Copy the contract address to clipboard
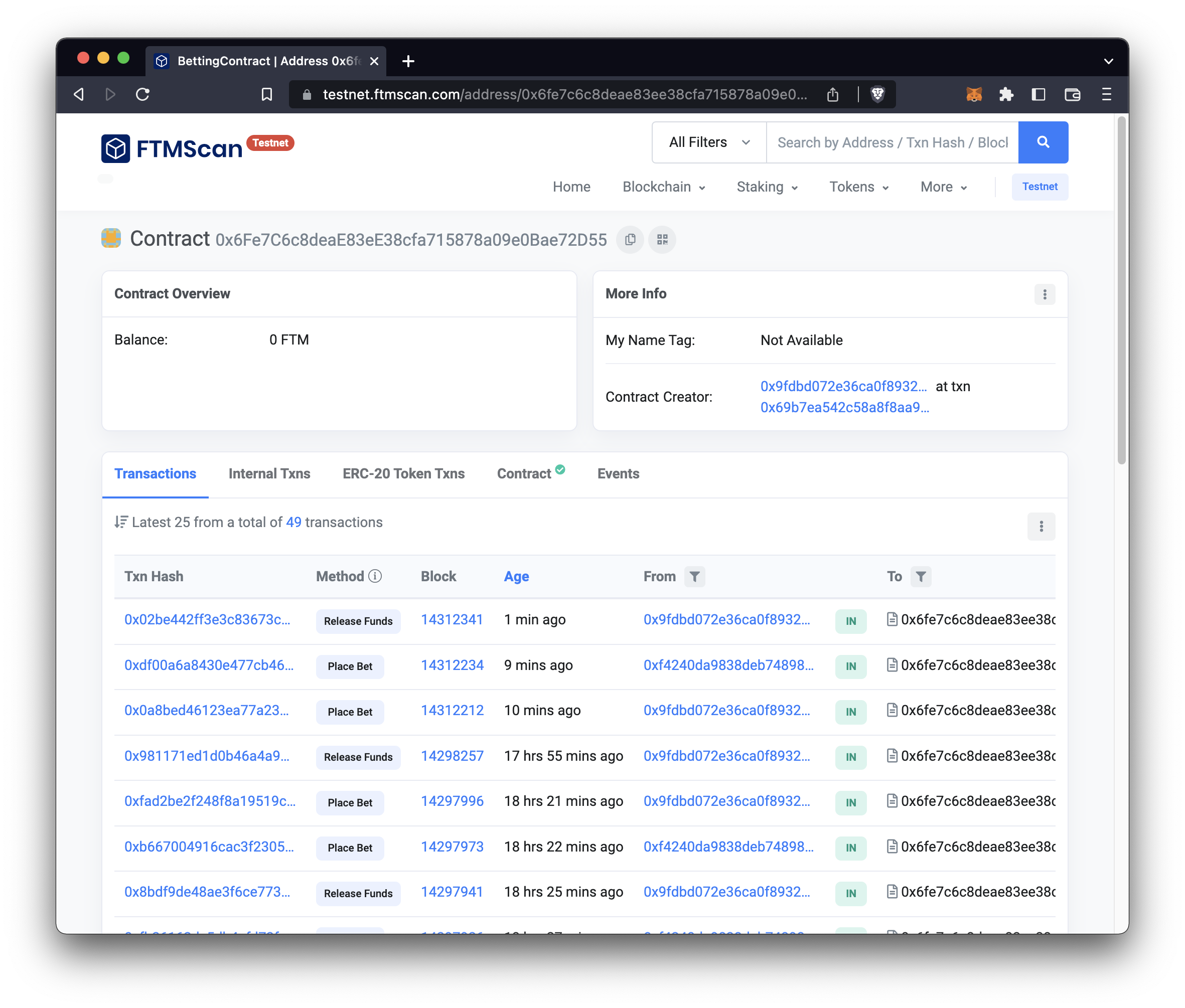The image size is (1185, 1008). click(x=630, y=240)
